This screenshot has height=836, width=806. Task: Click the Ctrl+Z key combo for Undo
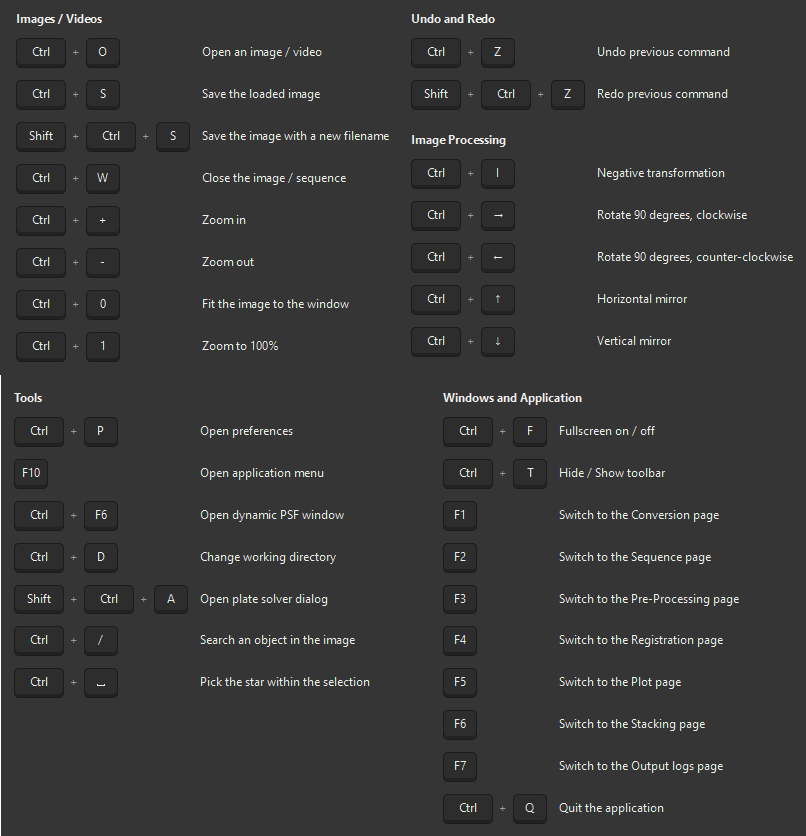467,52
